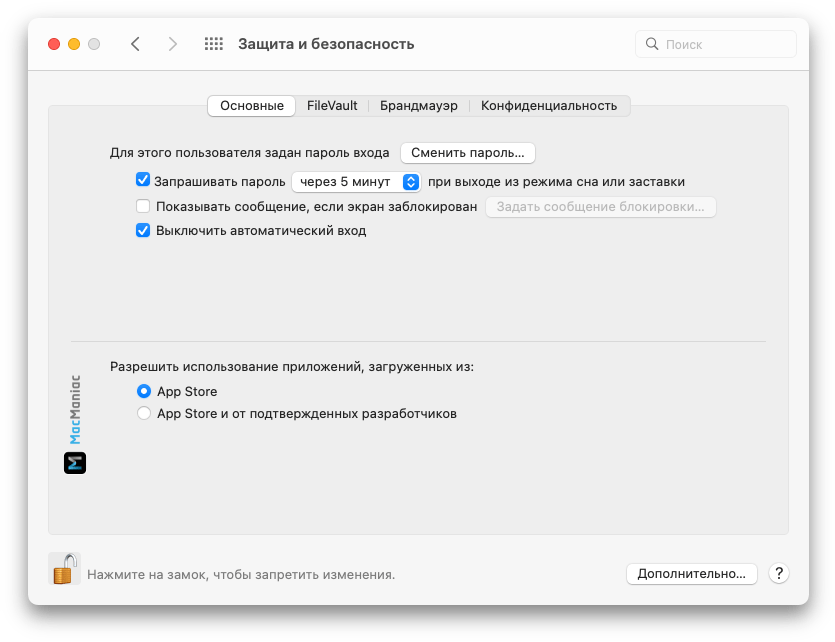Toggle disable automatic login checkbox
This screenshot has height=642, width=835.
pos(143,230)
